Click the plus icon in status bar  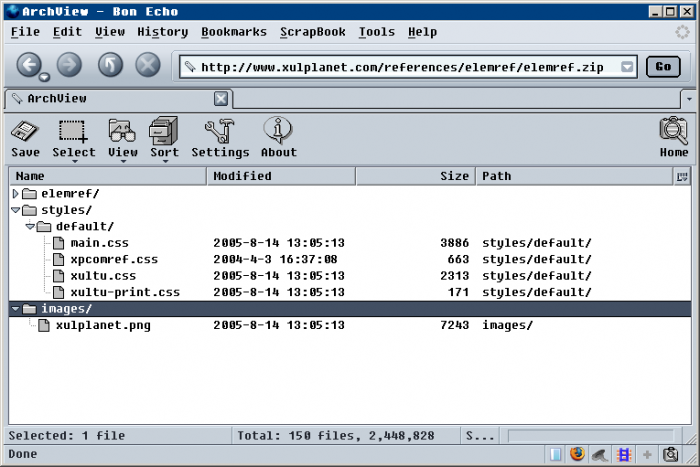click(647, 454)
